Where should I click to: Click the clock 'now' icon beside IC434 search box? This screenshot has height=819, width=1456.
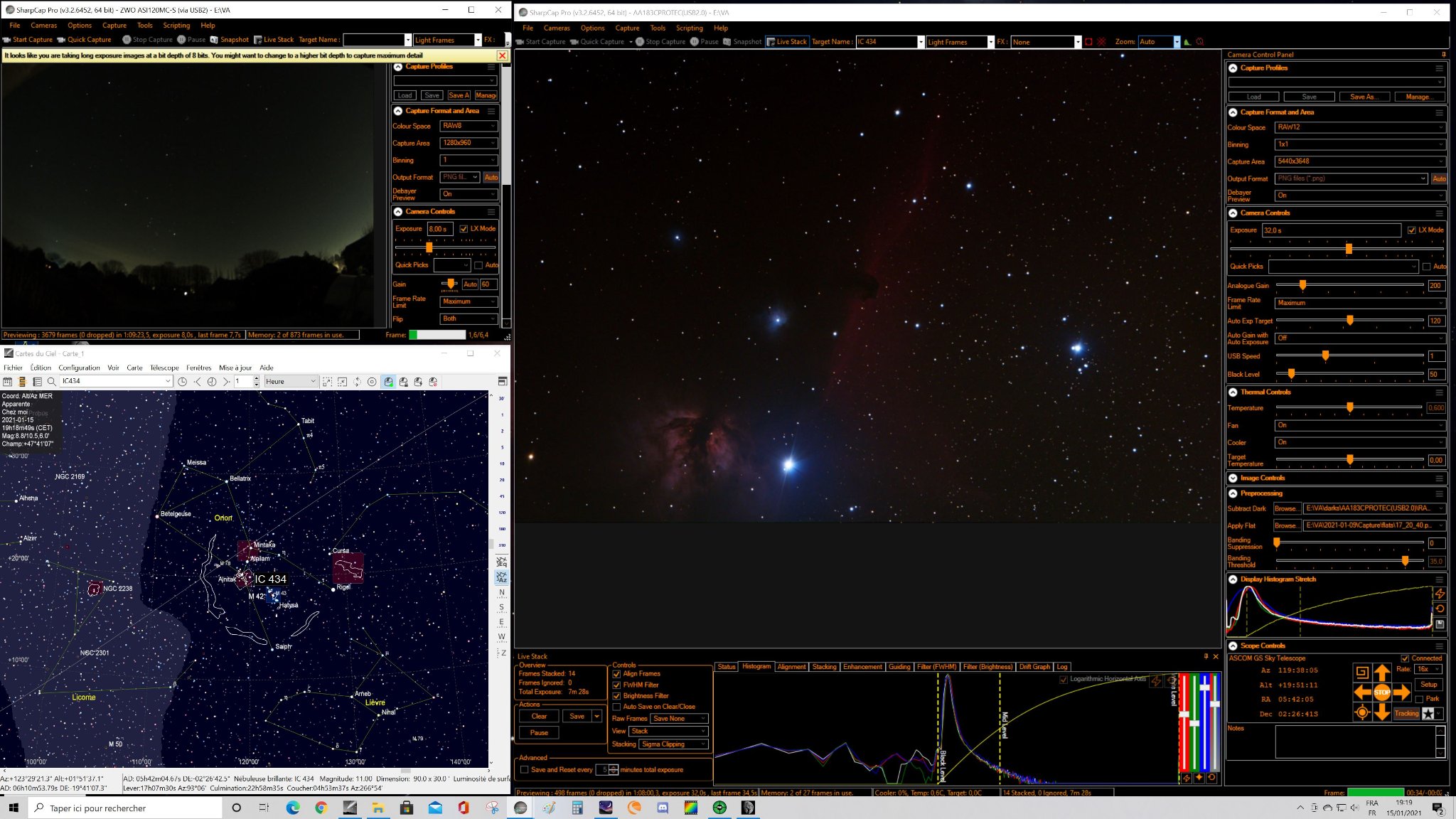click(x=183, y=382)
